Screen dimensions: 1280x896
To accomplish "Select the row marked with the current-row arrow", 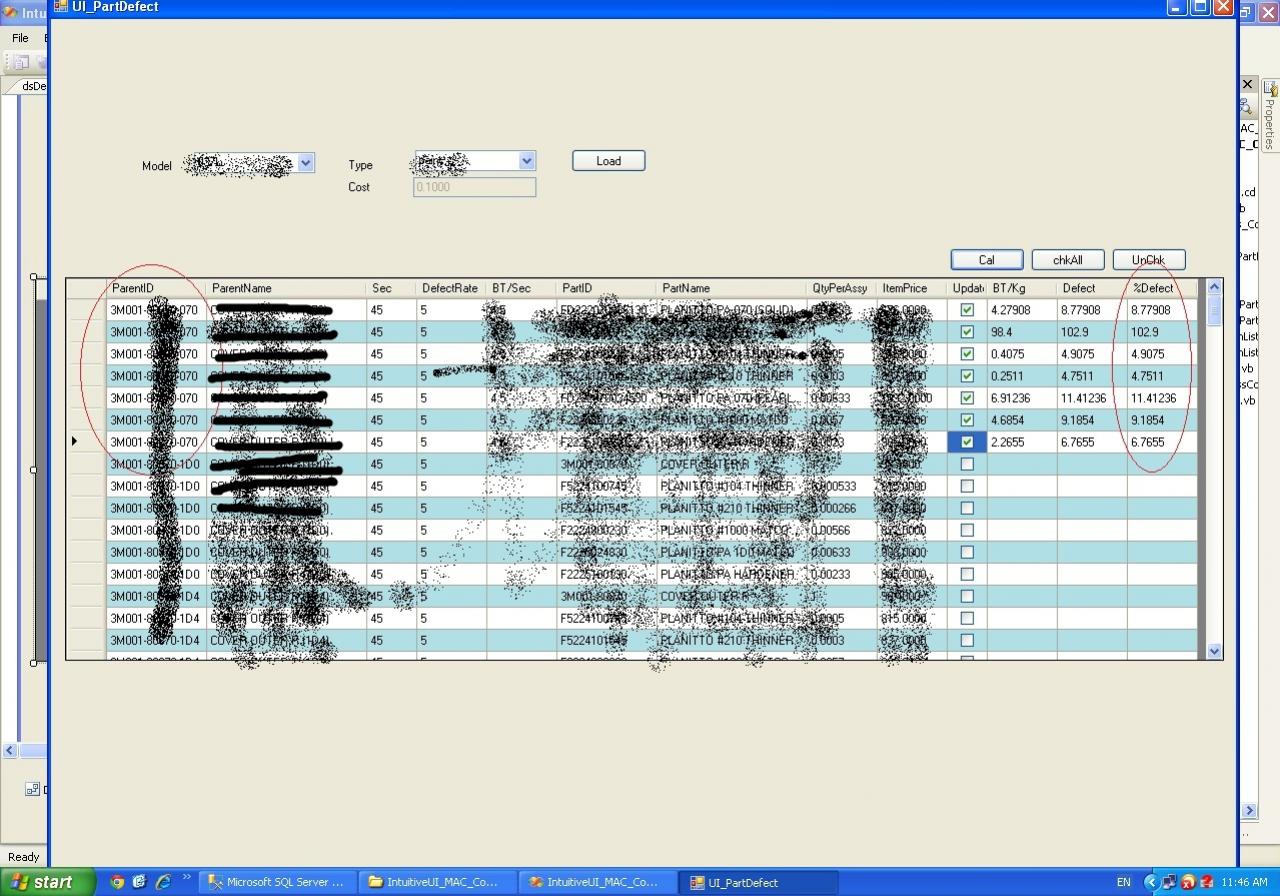I will [86, 442].
